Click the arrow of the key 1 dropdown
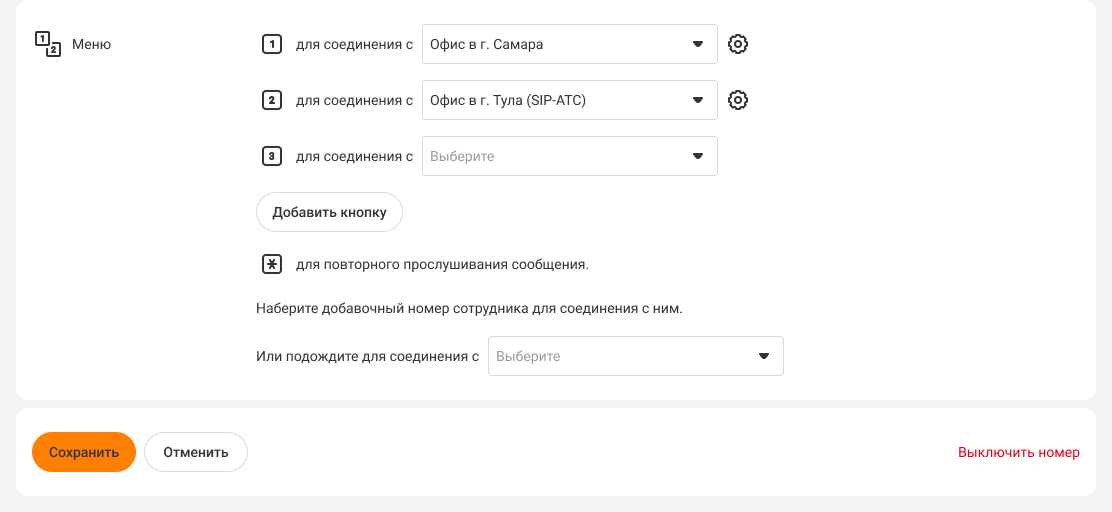This screenshot has height=512, width=1112. click(x=698, y=44)
